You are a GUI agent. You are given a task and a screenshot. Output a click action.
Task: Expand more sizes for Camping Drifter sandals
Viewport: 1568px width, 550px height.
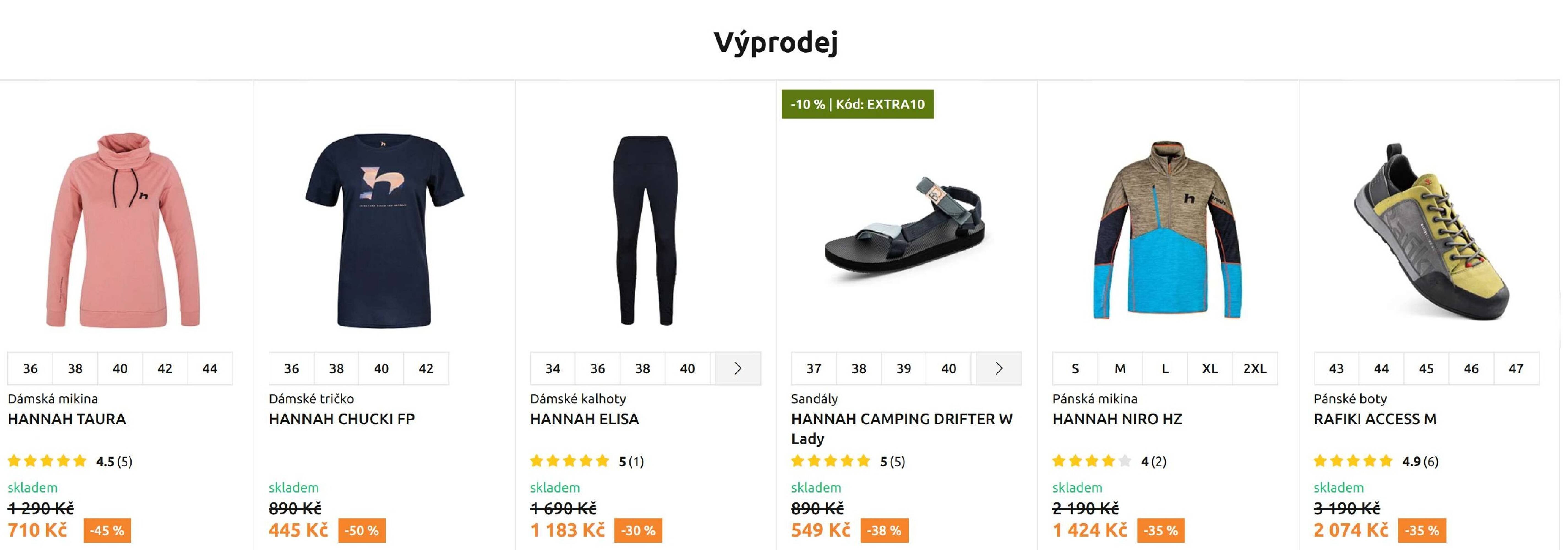coord(998,368)
